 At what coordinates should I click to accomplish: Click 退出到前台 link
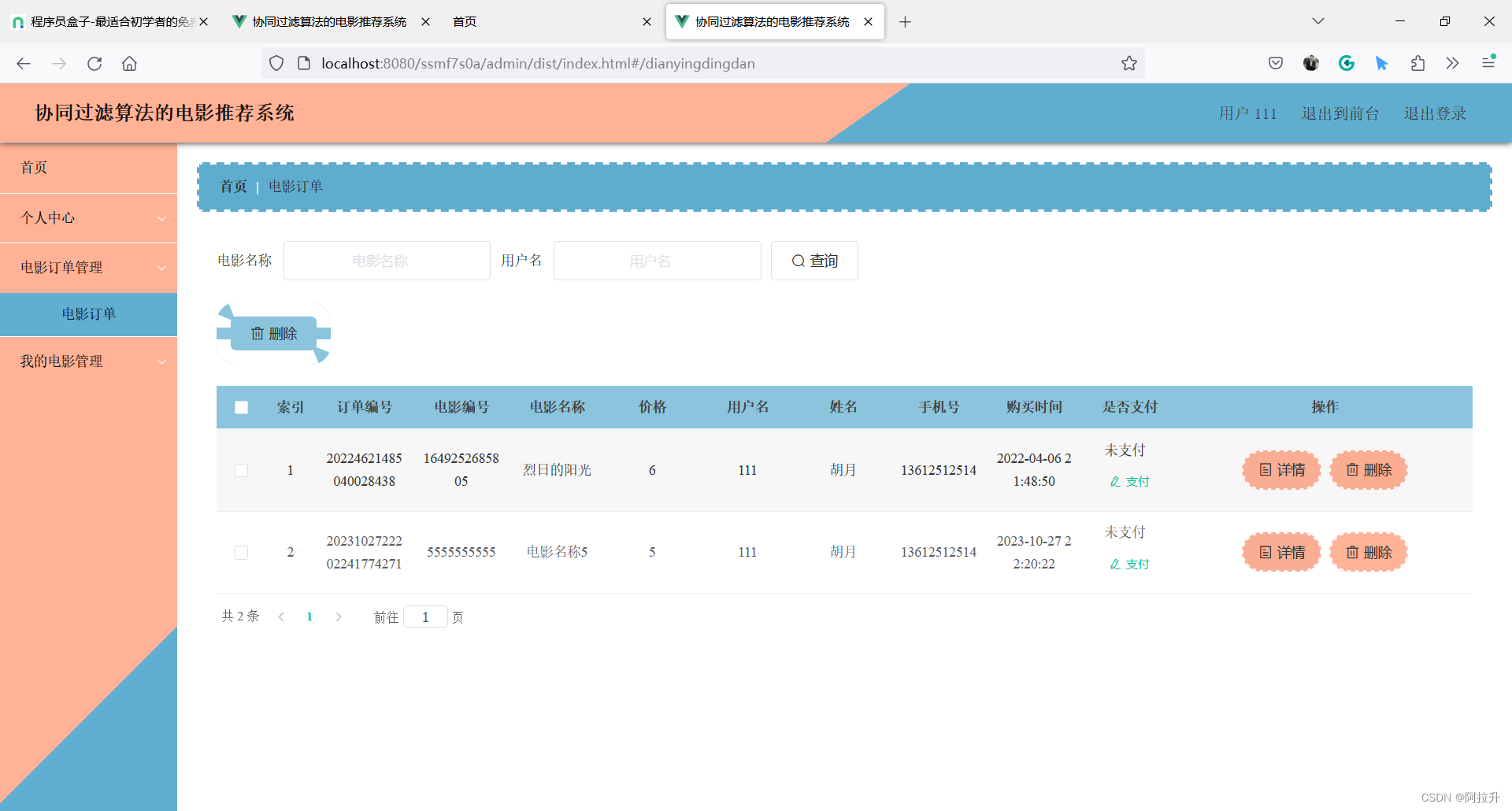click(1340, 113)
